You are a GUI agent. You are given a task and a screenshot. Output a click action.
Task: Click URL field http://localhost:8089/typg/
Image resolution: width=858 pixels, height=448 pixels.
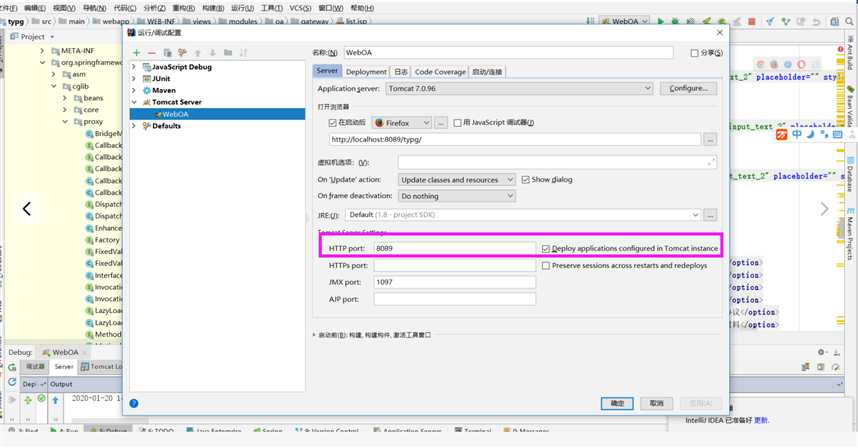[x=515, y=139]
